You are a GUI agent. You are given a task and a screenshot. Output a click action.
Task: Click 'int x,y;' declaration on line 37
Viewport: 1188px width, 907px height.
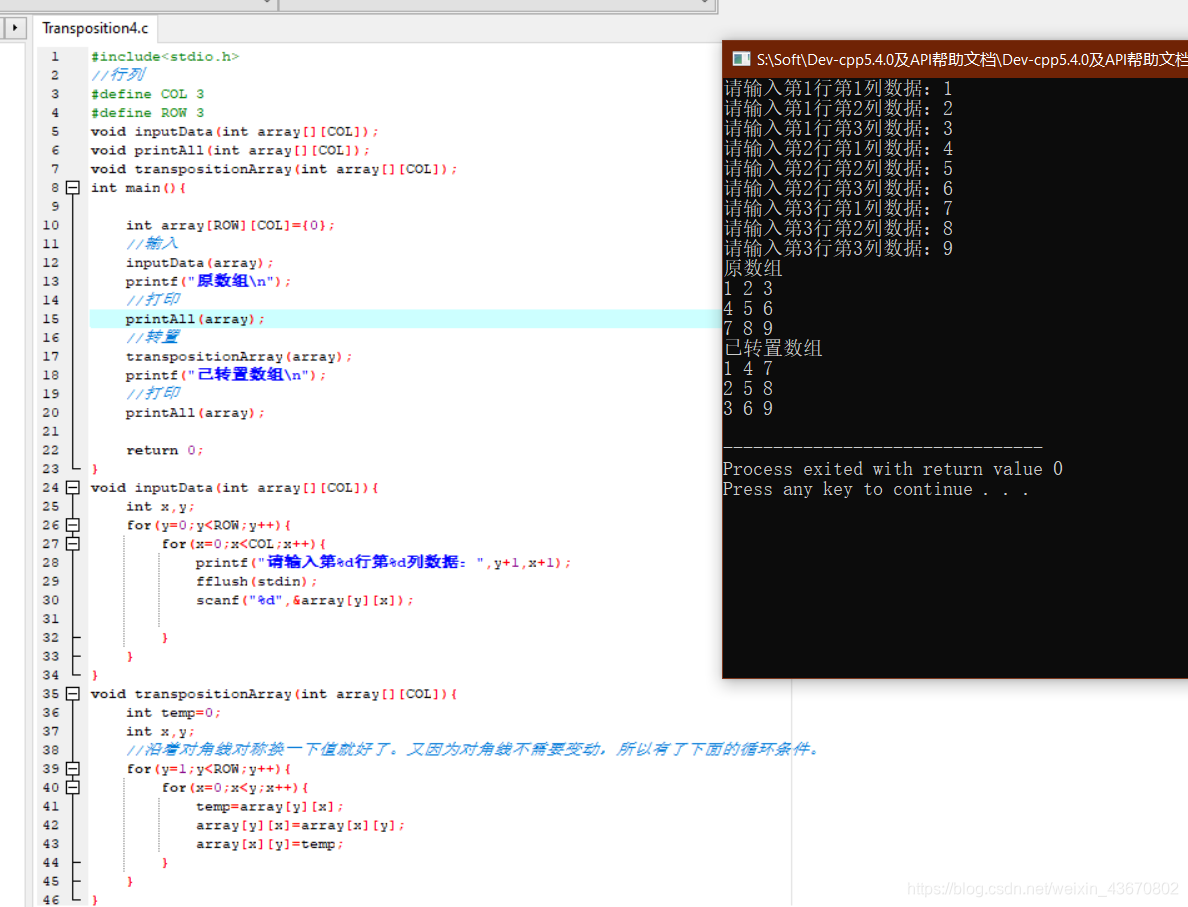[x=160, y=731]
